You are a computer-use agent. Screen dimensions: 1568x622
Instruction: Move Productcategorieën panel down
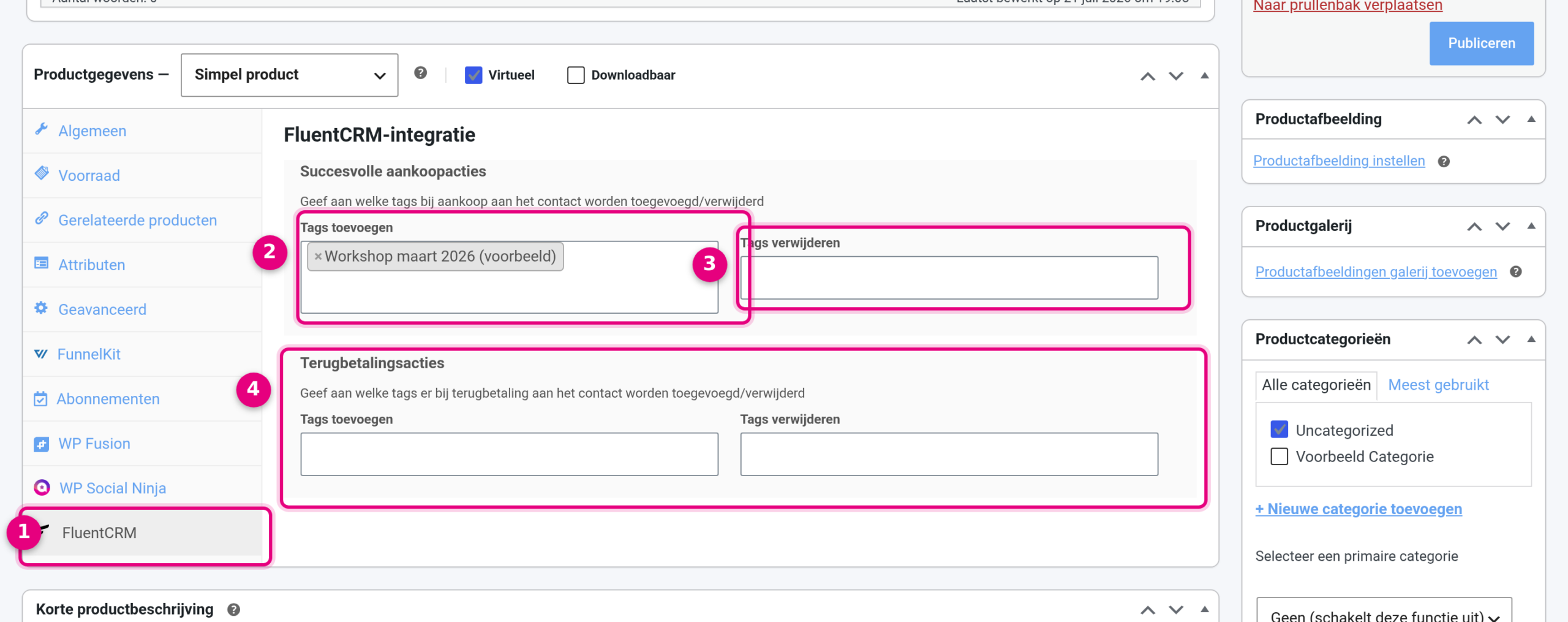pos(1502,339)
